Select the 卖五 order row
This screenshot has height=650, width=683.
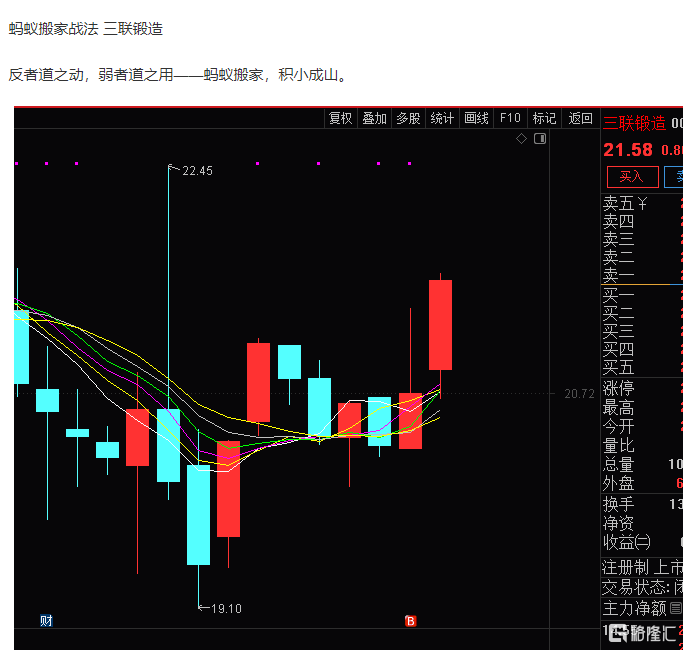click(642, 203)
